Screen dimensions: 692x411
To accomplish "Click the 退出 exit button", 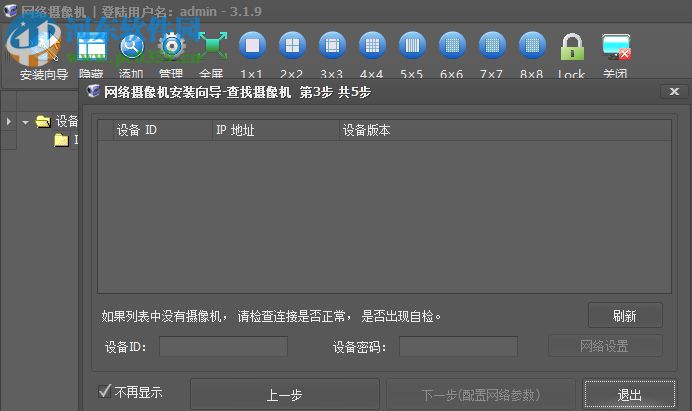I will coord(630,394).
